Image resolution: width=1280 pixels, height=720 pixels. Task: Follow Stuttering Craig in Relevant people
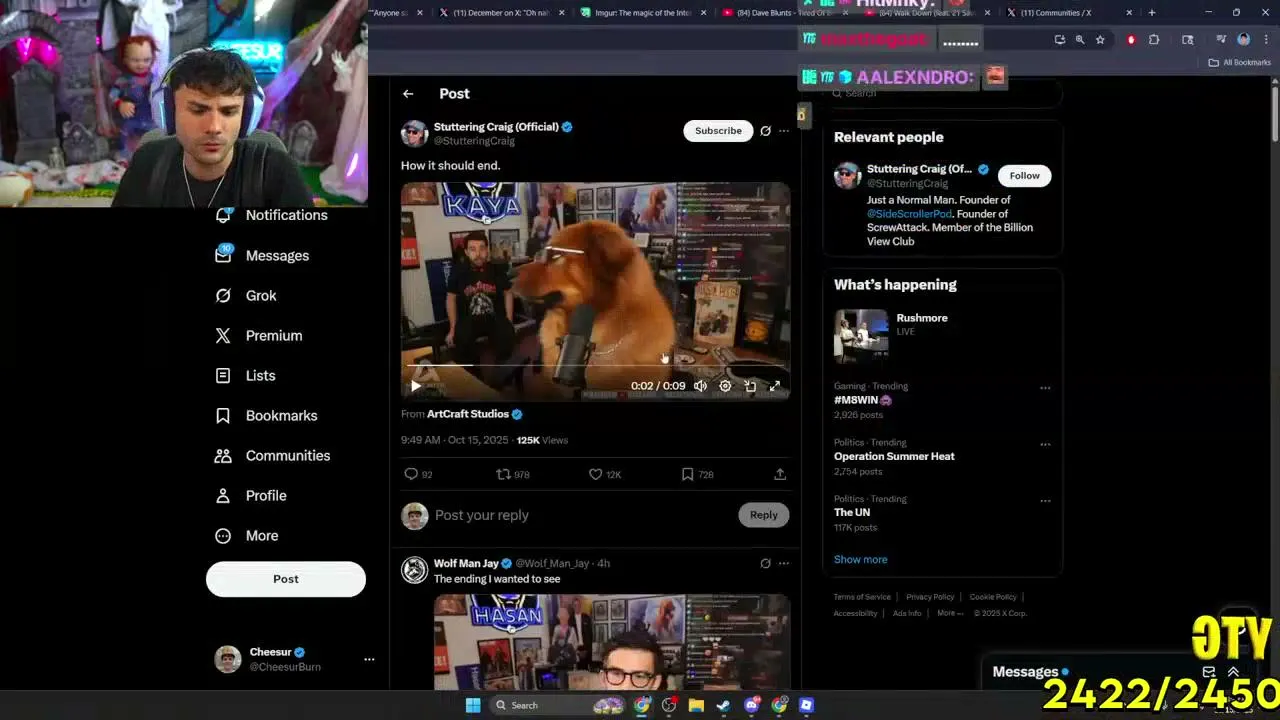1024,176
